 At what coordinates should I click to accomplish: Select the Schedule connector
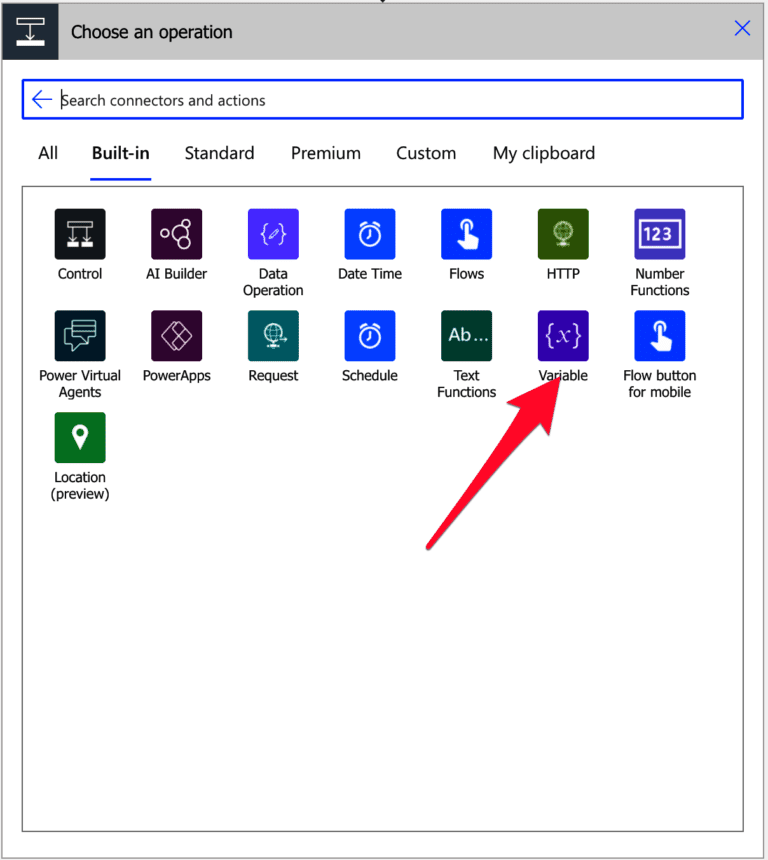pos(370,336)
